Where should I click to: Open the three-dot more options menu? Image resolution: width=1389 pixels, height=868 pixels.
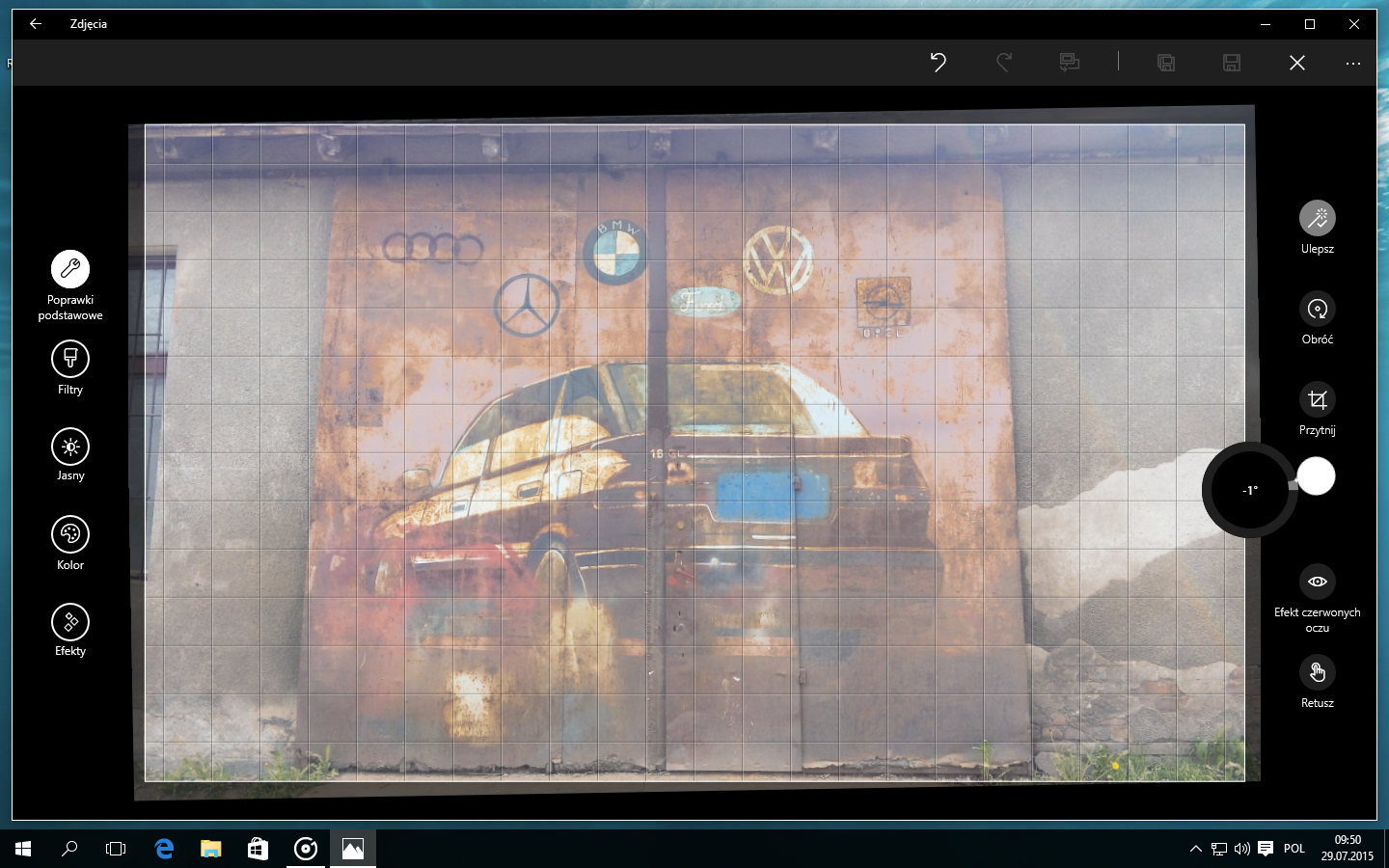pos(1353,64)
